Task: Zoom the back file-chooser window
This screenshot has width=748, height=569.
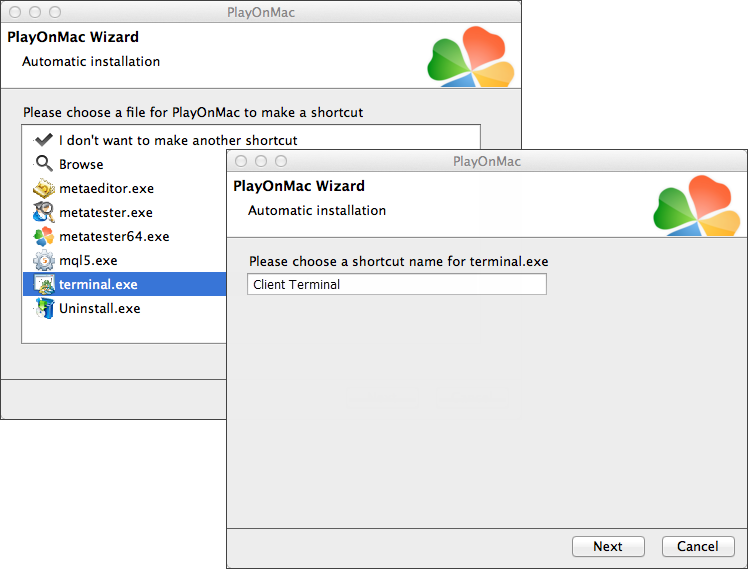Action: 55,13
